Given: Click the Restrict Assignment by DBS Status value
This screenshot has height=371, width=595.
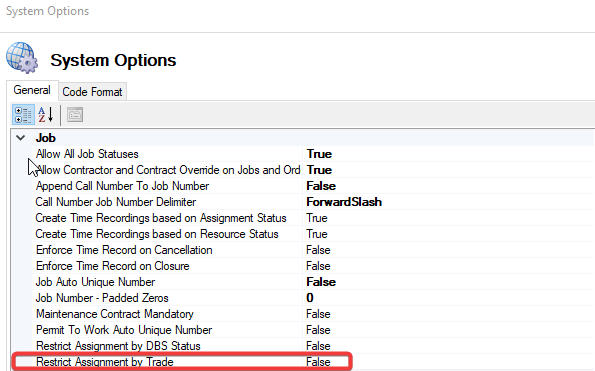Looking at the screenshot, I should point(318,346).
